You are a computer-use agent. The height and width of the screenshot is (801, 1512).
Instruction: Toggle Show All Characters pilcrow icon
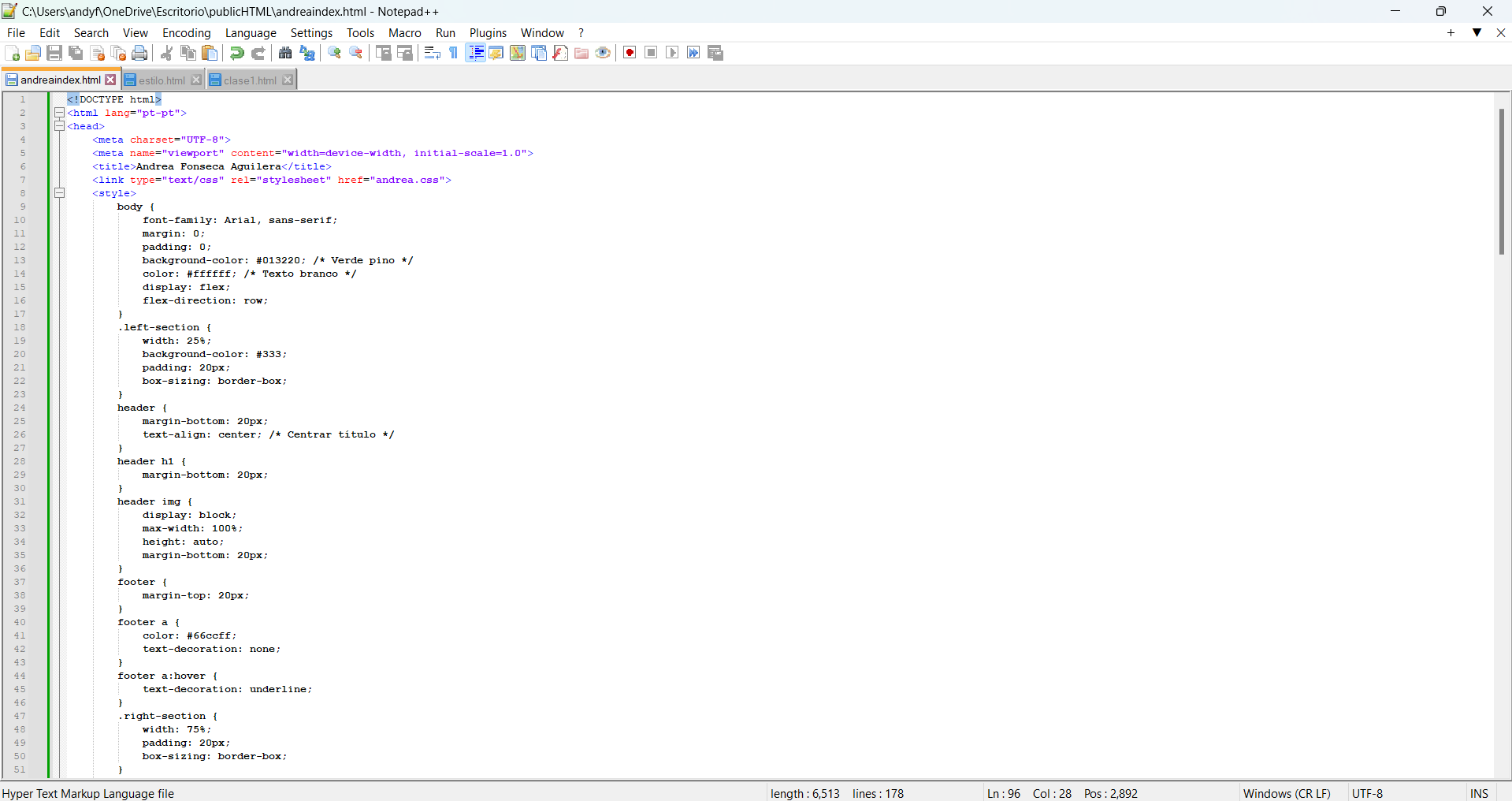click(x=454, y=53)
